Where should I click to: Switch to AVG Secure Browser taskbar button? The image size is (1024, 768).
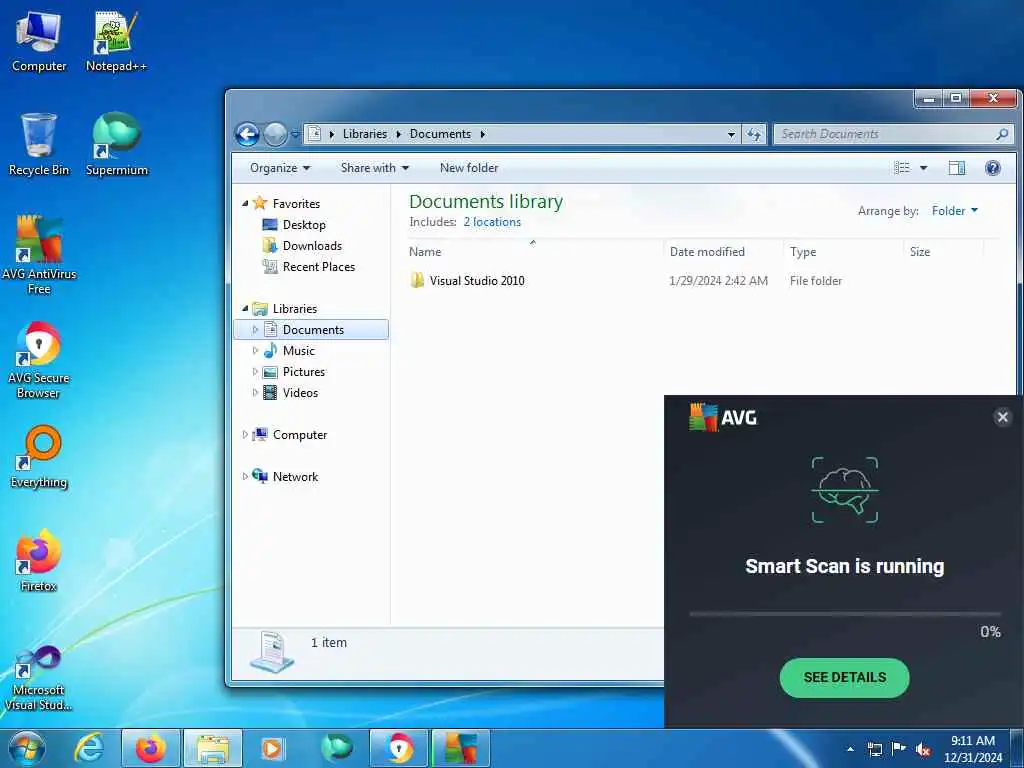[398, 748]
